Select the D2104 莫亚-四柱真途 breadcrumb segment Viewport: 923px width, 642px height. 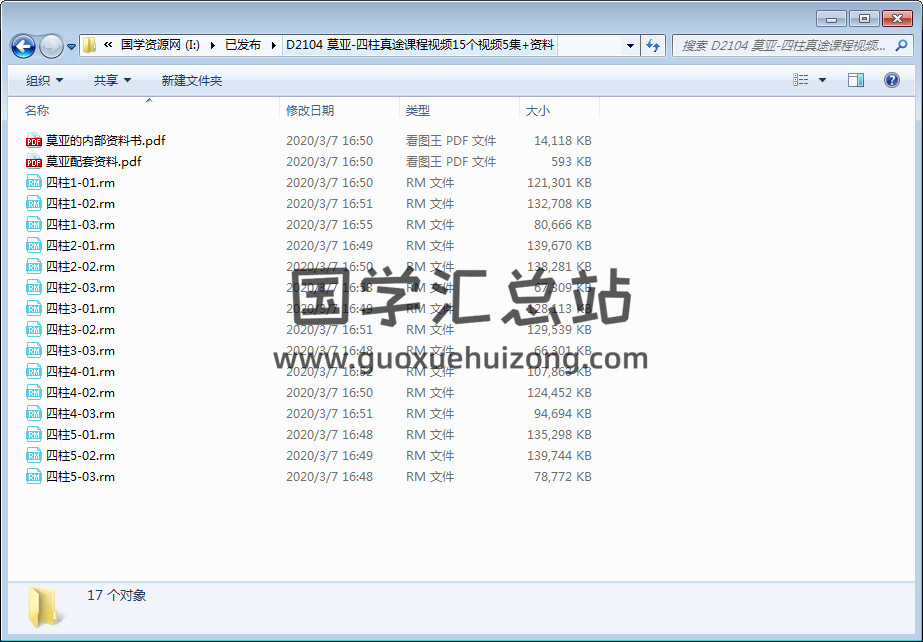pyautogui.click(x=420, y=45)
